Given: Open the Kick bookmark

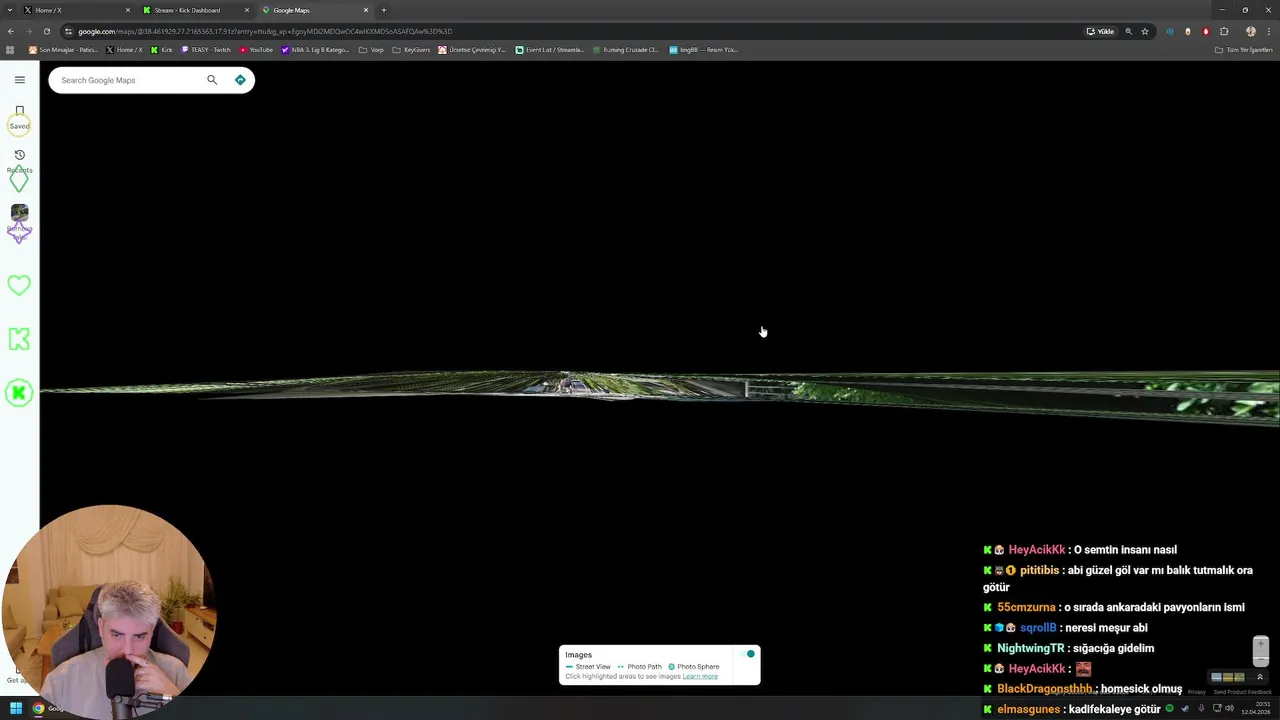Looking at the screenshot, I should 162,49.
